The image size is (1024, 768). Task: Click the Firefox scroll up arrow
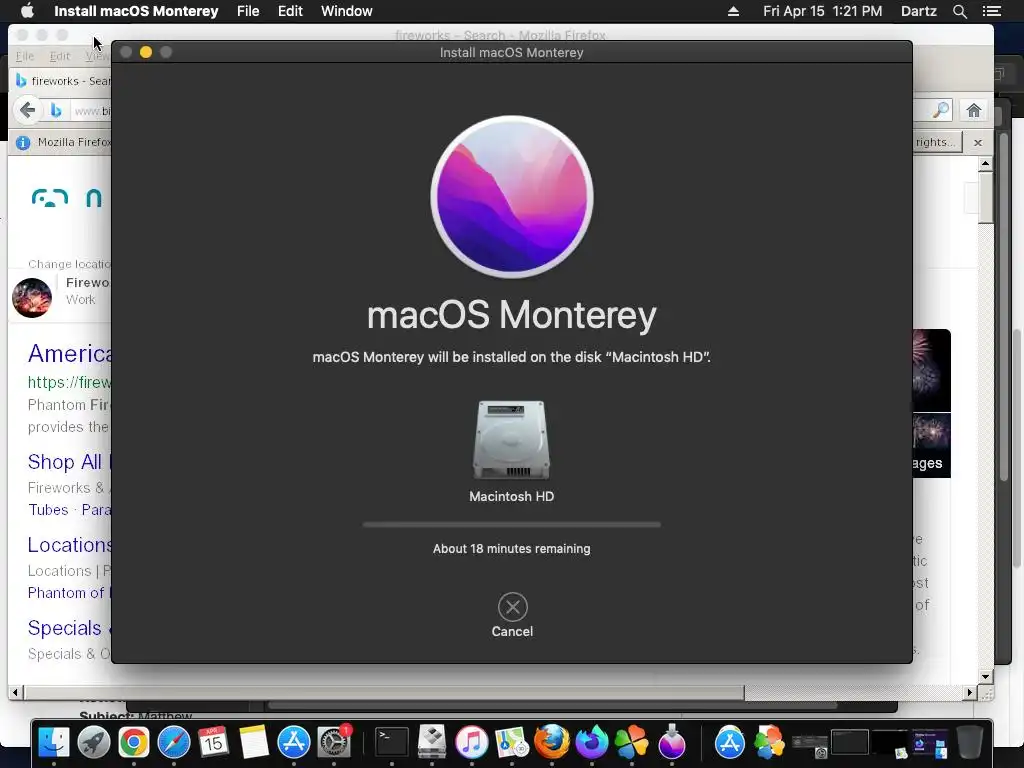(x=985, y=163)
